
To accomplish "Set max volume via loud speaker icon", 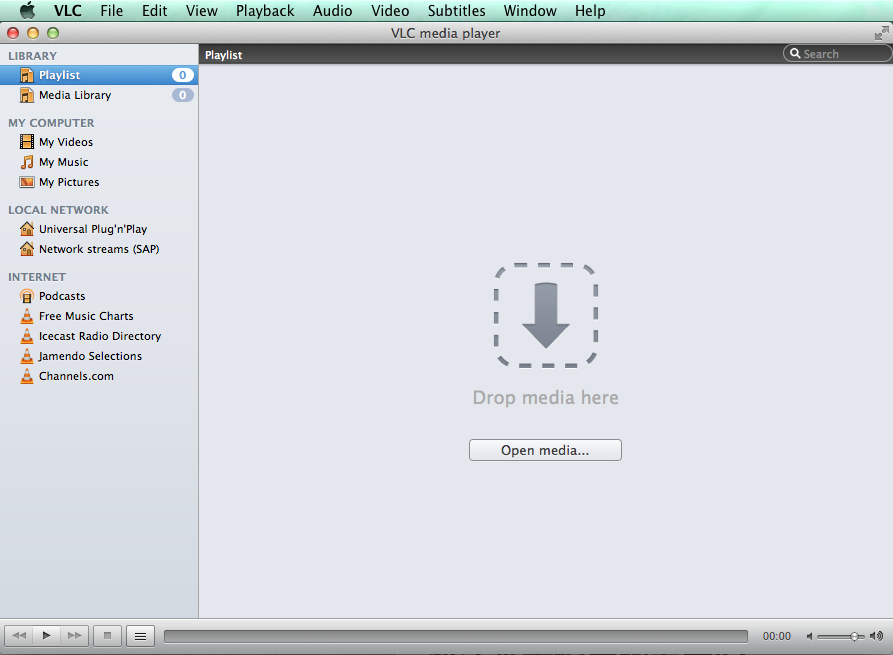I will click(x=877, y=636).
